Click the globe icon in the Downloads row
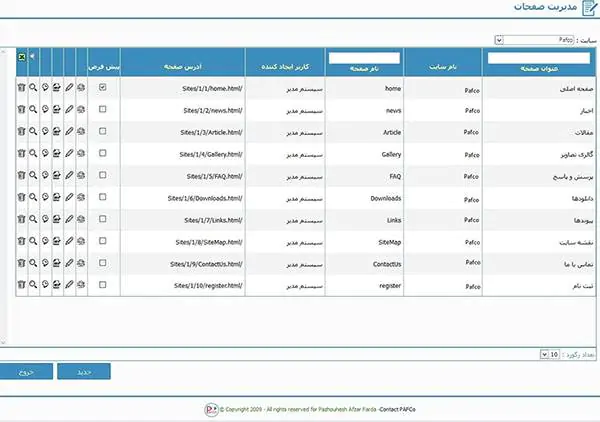The height and width of the screenshot is (422, 600). (x=81, y=197)
